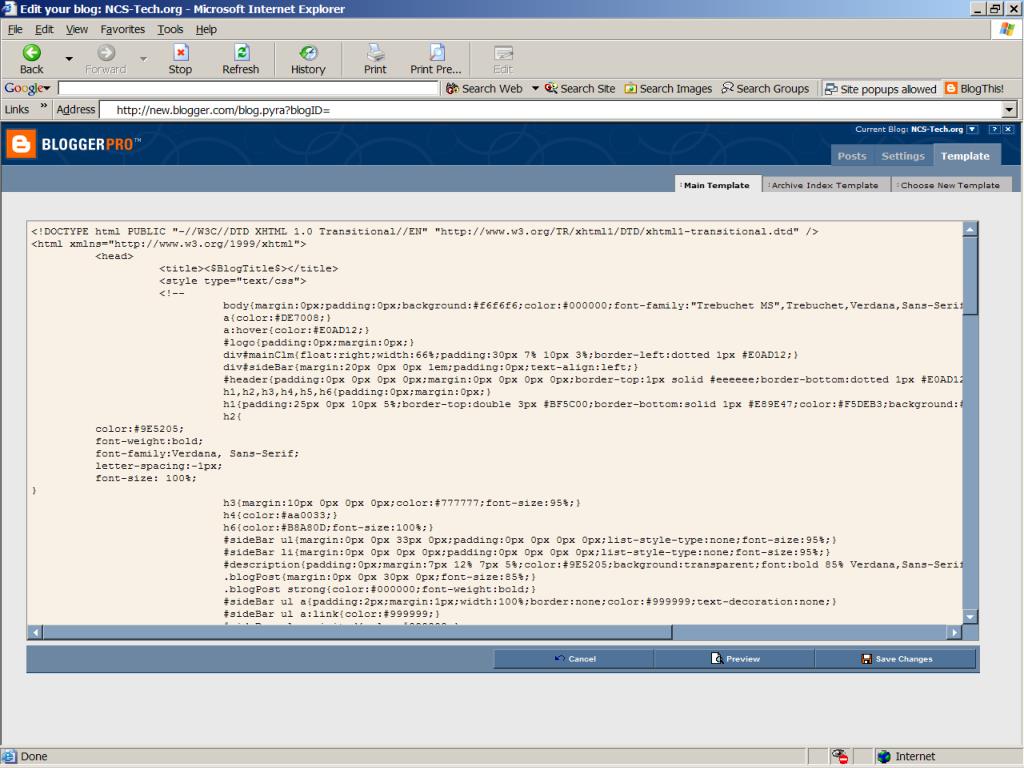Click the Done page icon in status bar
1024x768 pixels.
click(x=9, y=756)
